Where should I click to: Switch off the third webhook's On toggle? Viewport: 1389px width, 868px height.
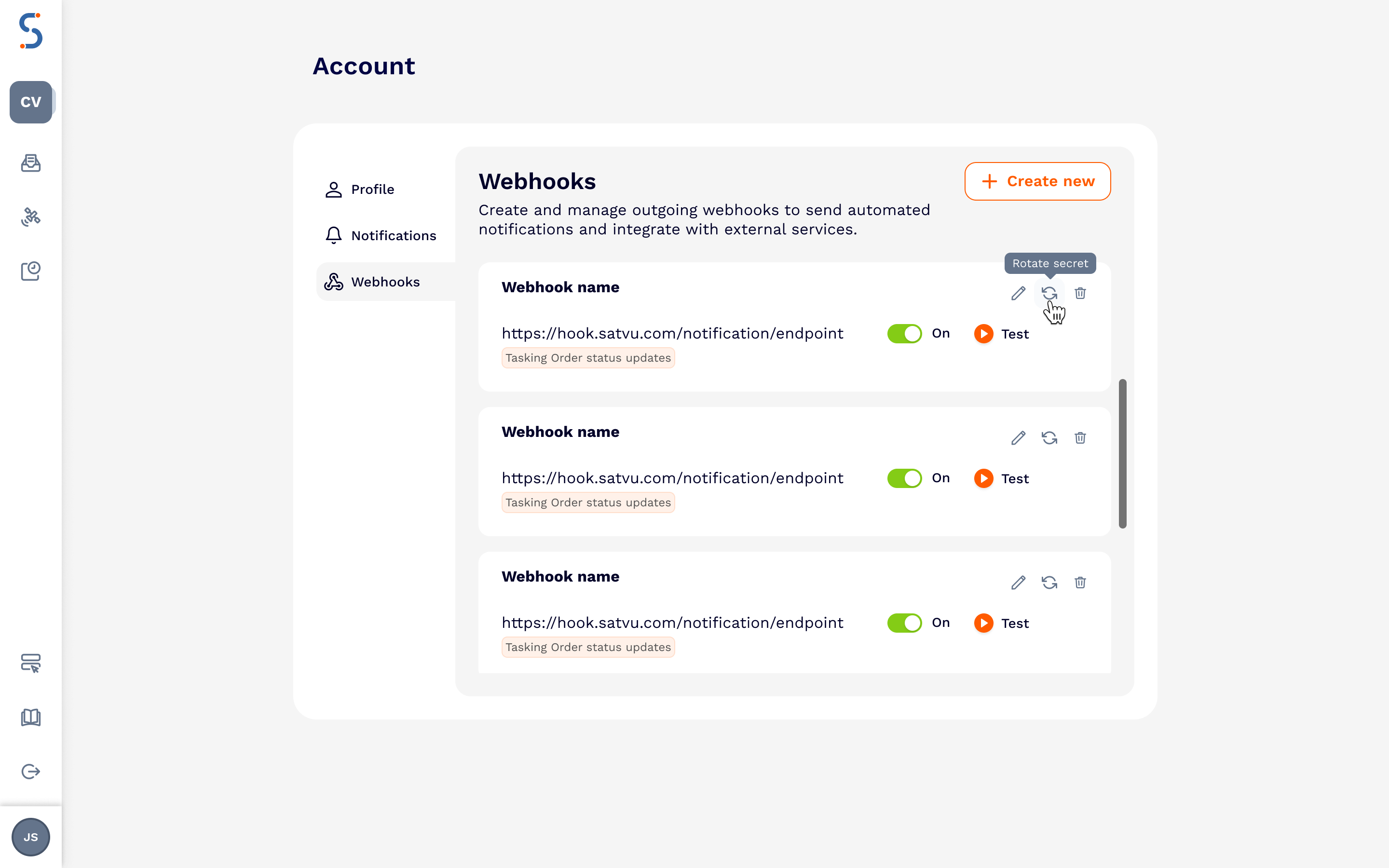click(x=905, y=622)
